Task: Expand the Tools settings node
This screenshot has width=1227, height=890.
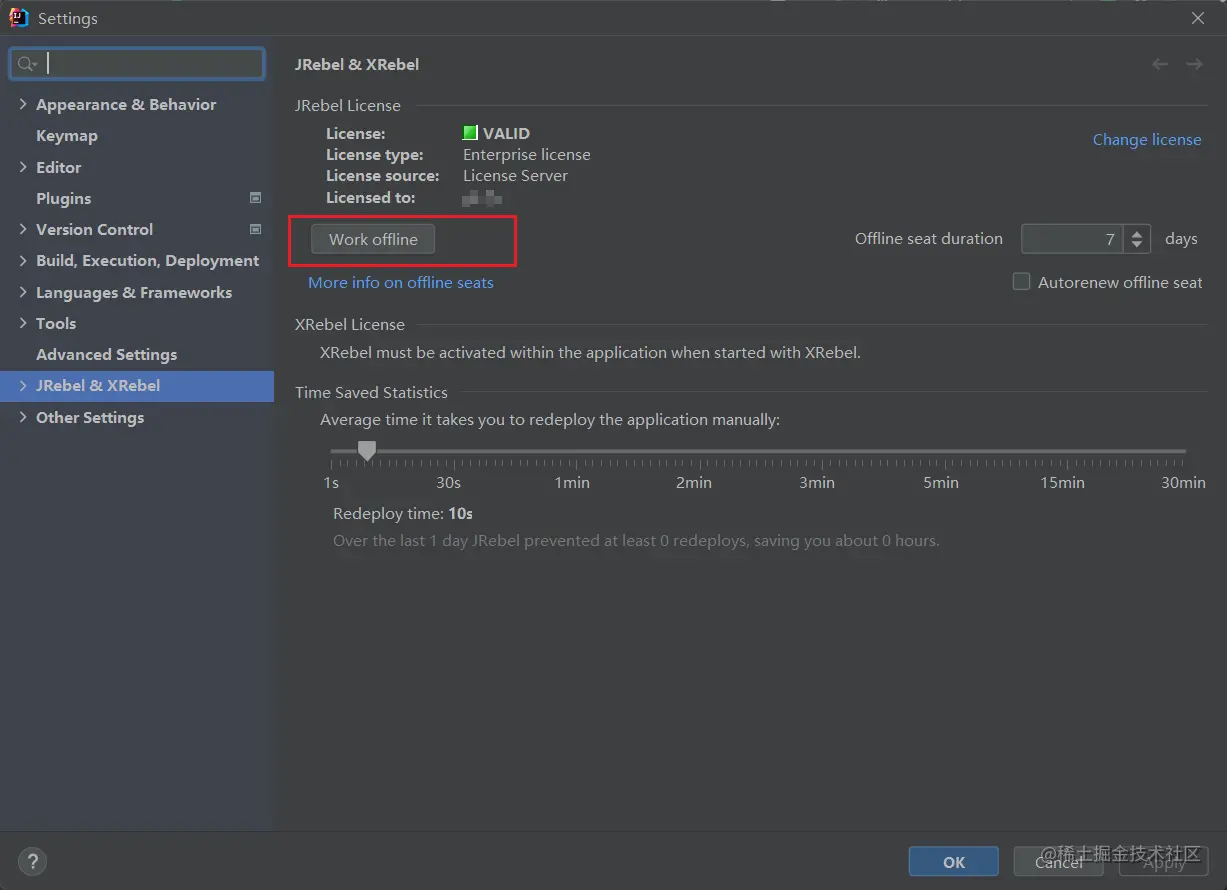Action: (x=23, y=323)
